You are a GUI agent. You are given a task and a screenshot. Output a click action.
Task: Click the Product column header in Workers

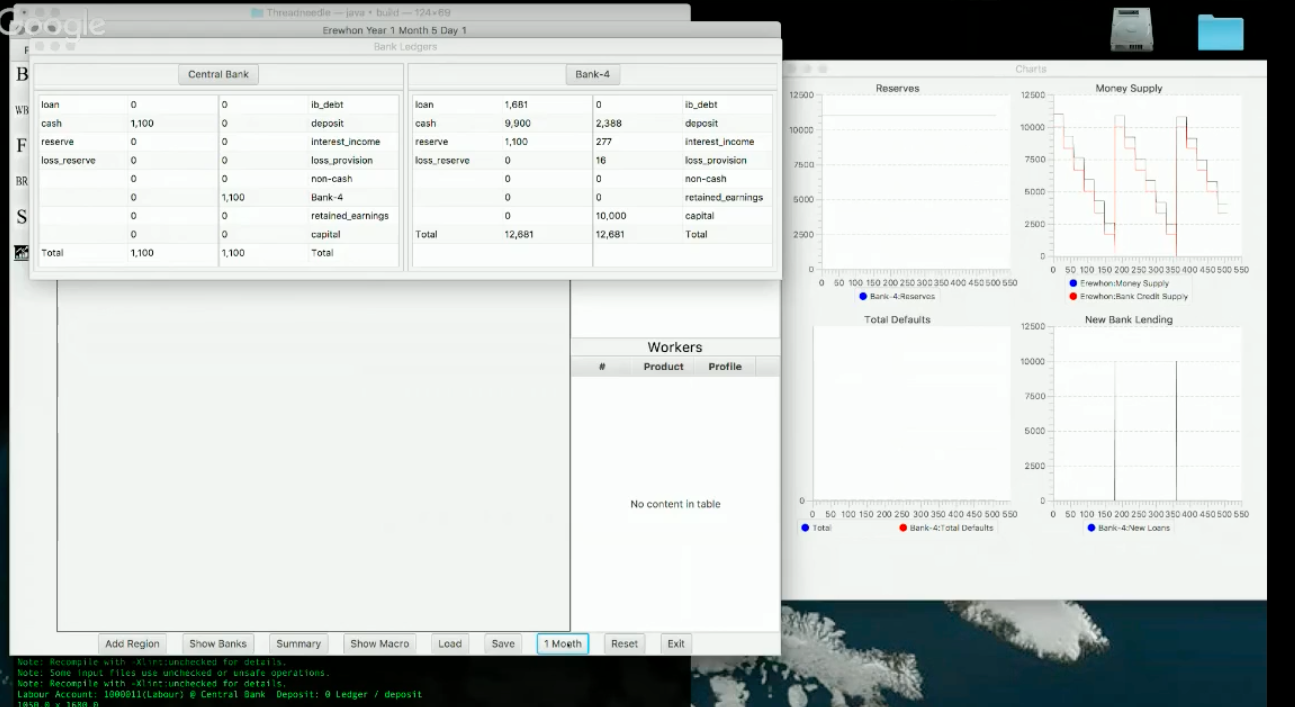pos(663,367)
